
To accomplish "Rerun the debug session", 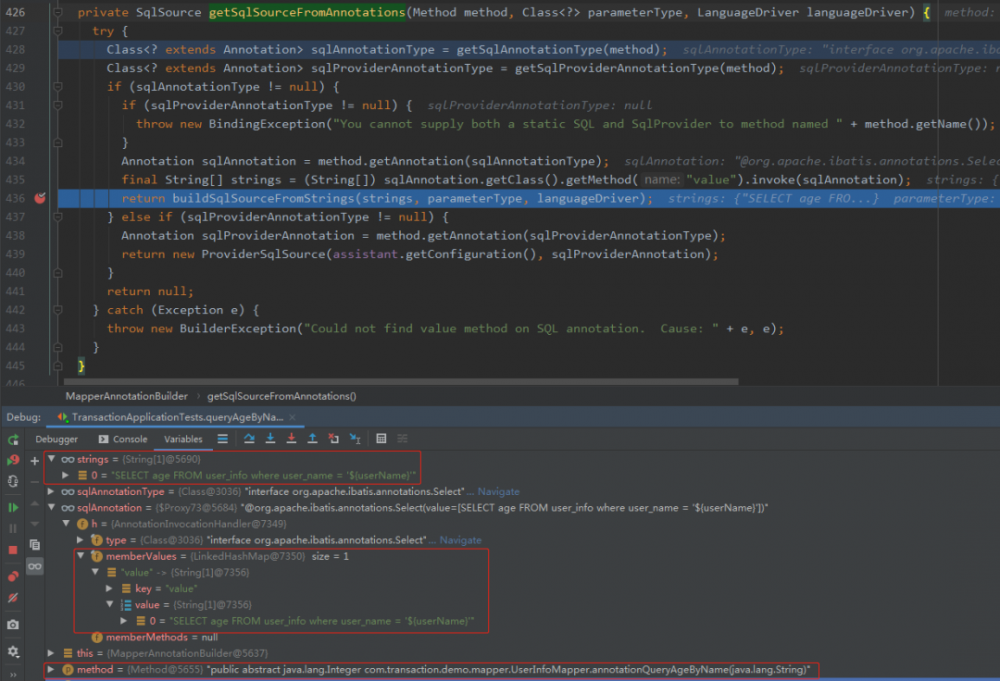I will [13, 439].
